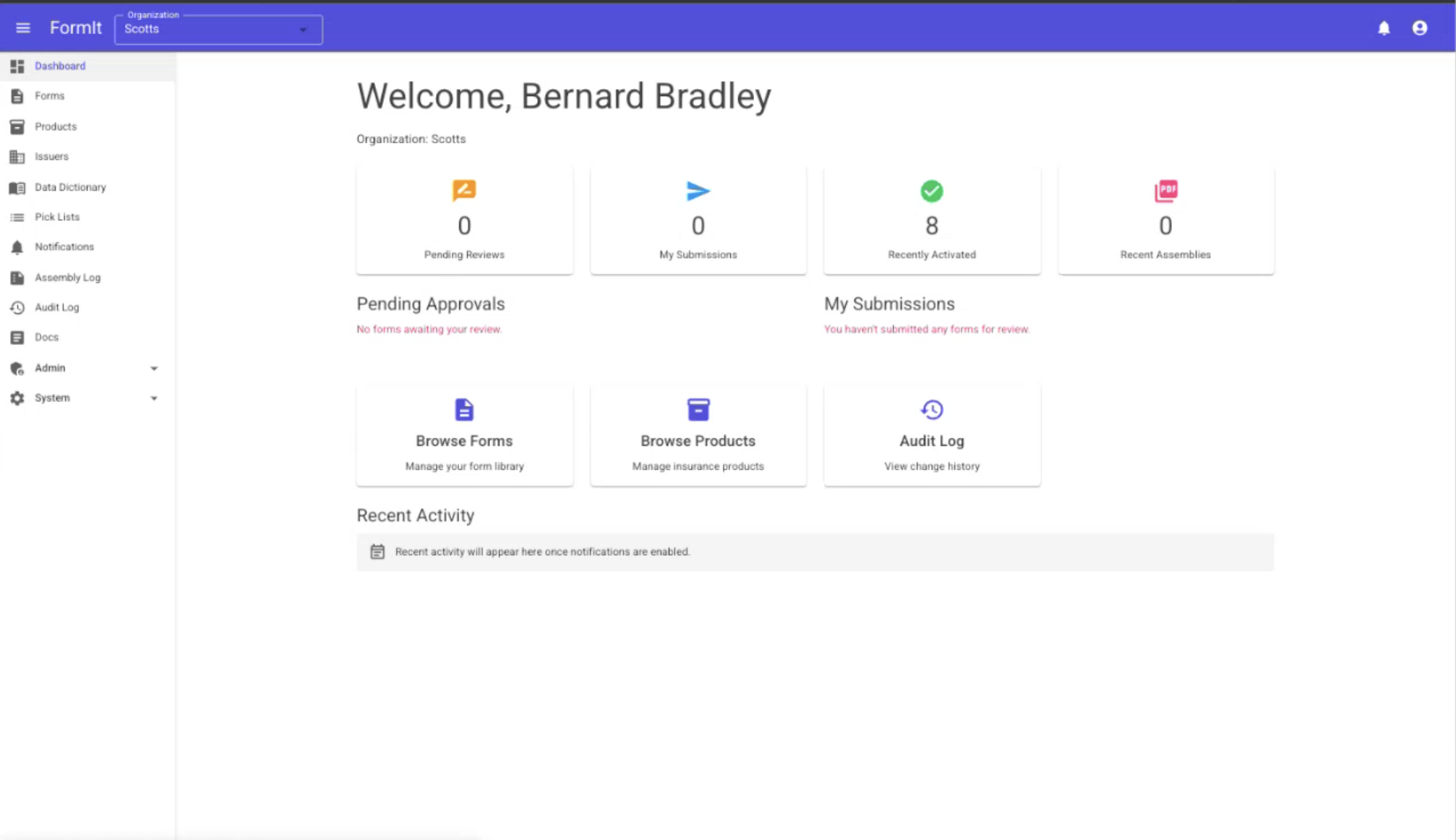Image resolution: width=1456 pixels, height=840 pixels.
Task: Open Forms from the sidebar
Action: pyautogui.click(x=49, y=95)
